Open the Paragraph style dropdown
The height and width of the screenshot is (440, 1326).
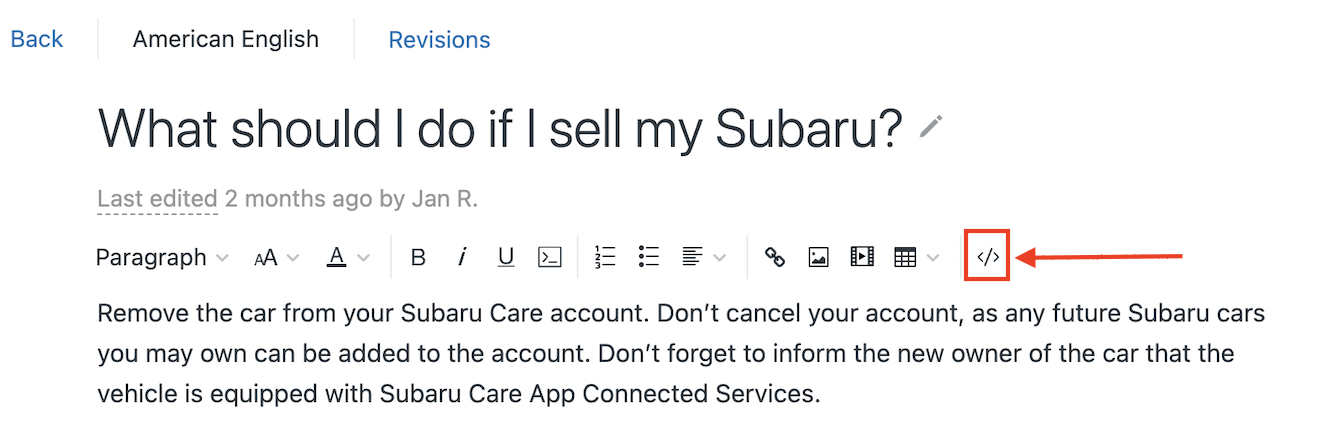(x=163, y=257)
